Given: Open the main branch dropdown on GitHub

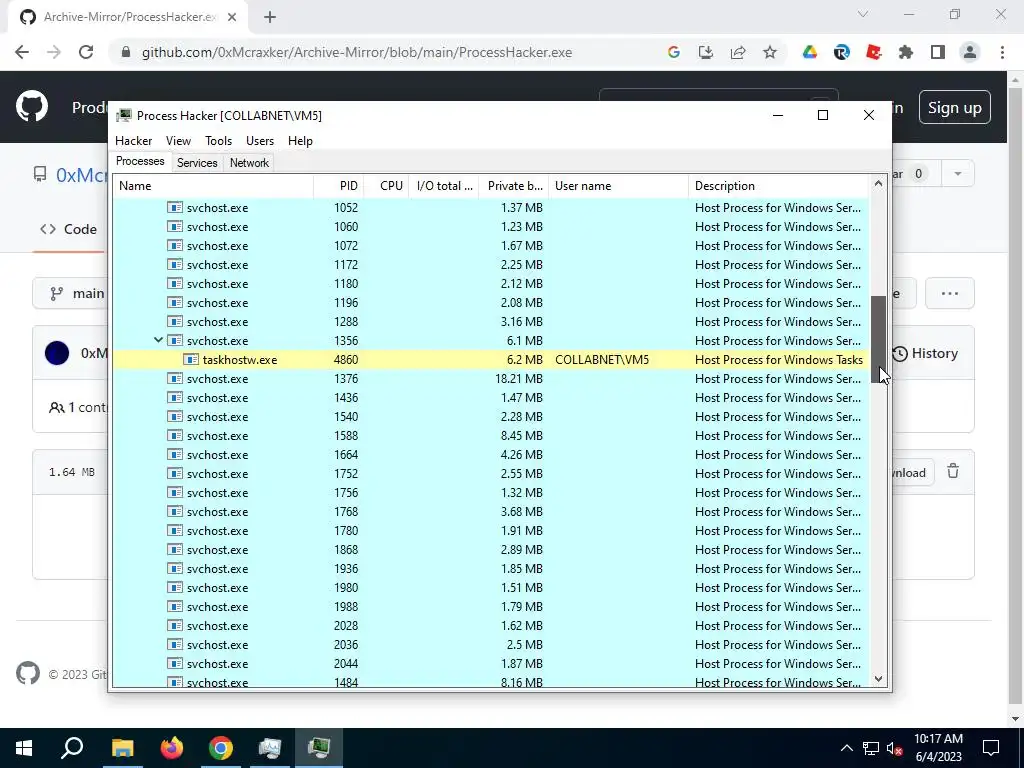Looking at the screenshot, I should [72, 293].
